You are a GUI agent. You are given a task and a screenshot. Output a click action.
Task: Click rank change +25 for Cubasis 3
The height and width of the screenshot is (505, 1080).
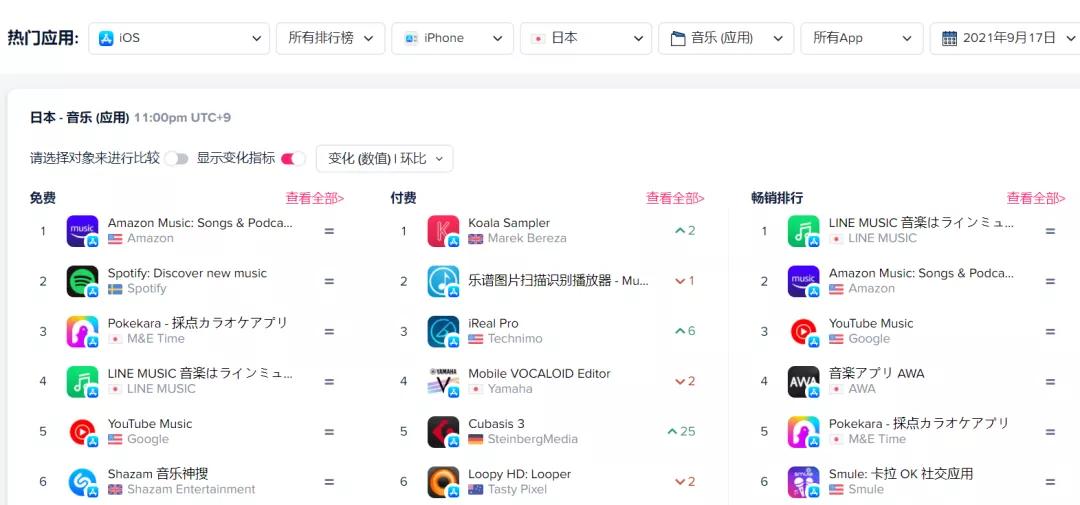pos(681,432)
